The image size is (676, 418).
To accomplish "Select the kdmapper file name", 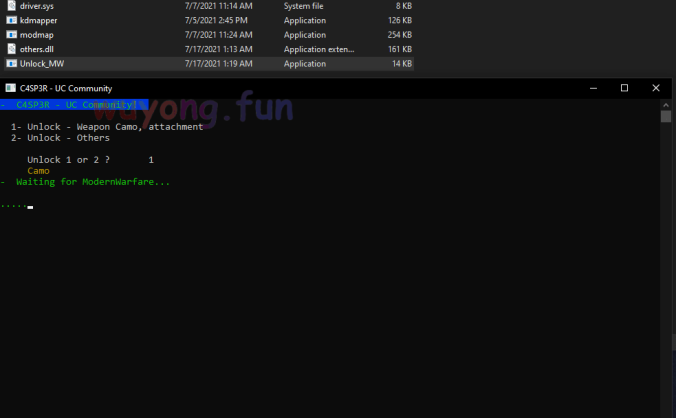I will [38, 20].
